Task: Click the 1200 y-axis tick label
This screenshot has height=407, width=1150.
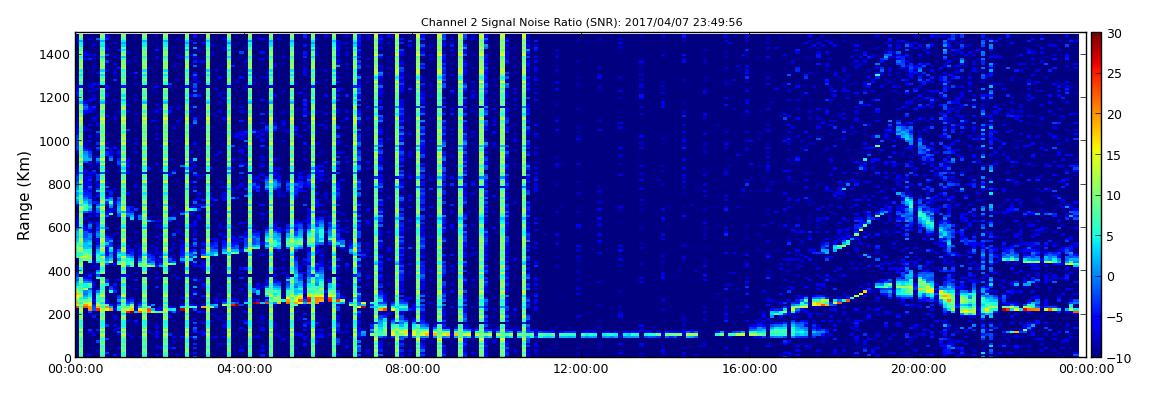Action: click(x=55, y=98)
